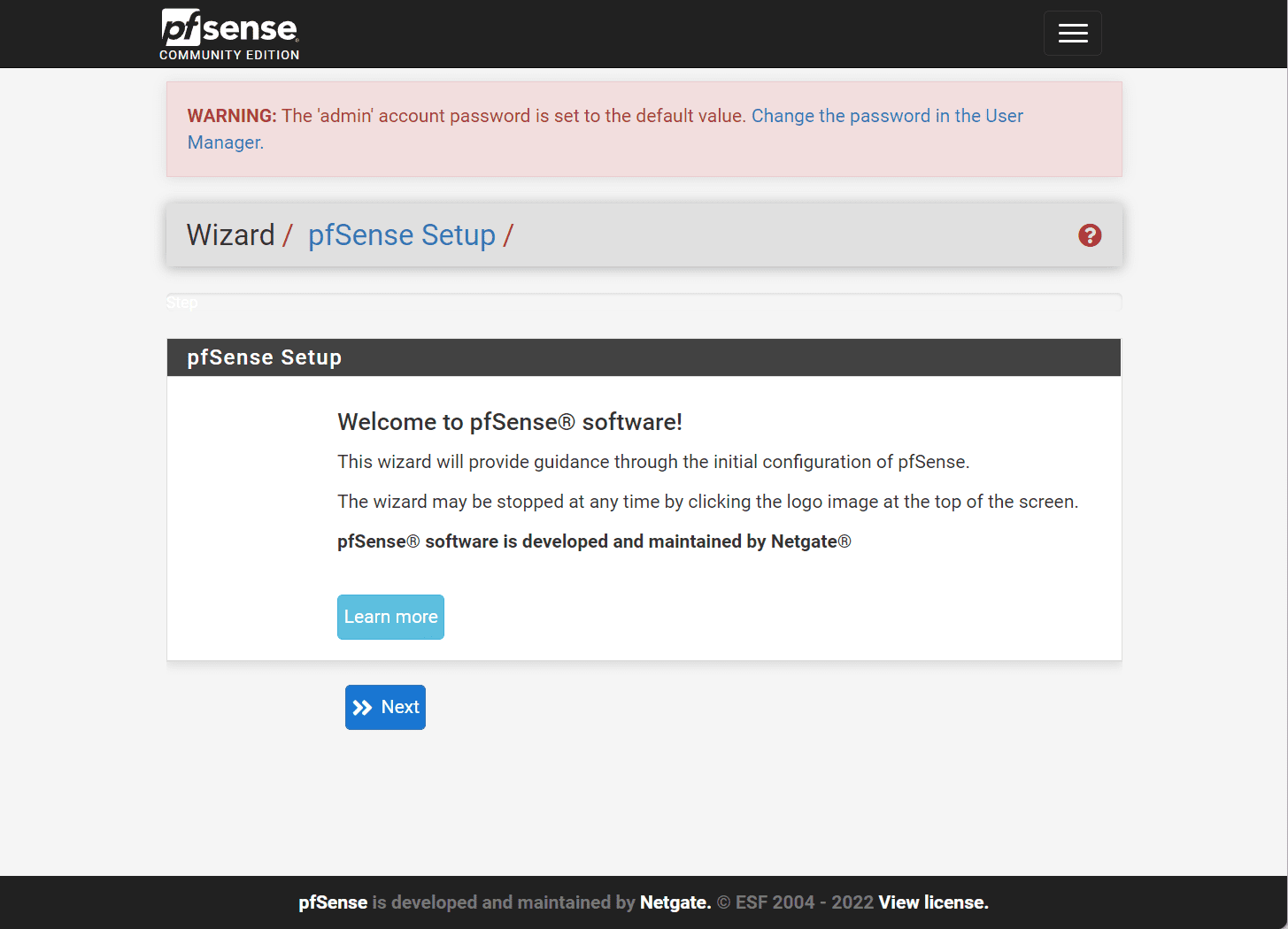Click the 'Welcome to pfSense® software!' heading

tap(510, 422)
